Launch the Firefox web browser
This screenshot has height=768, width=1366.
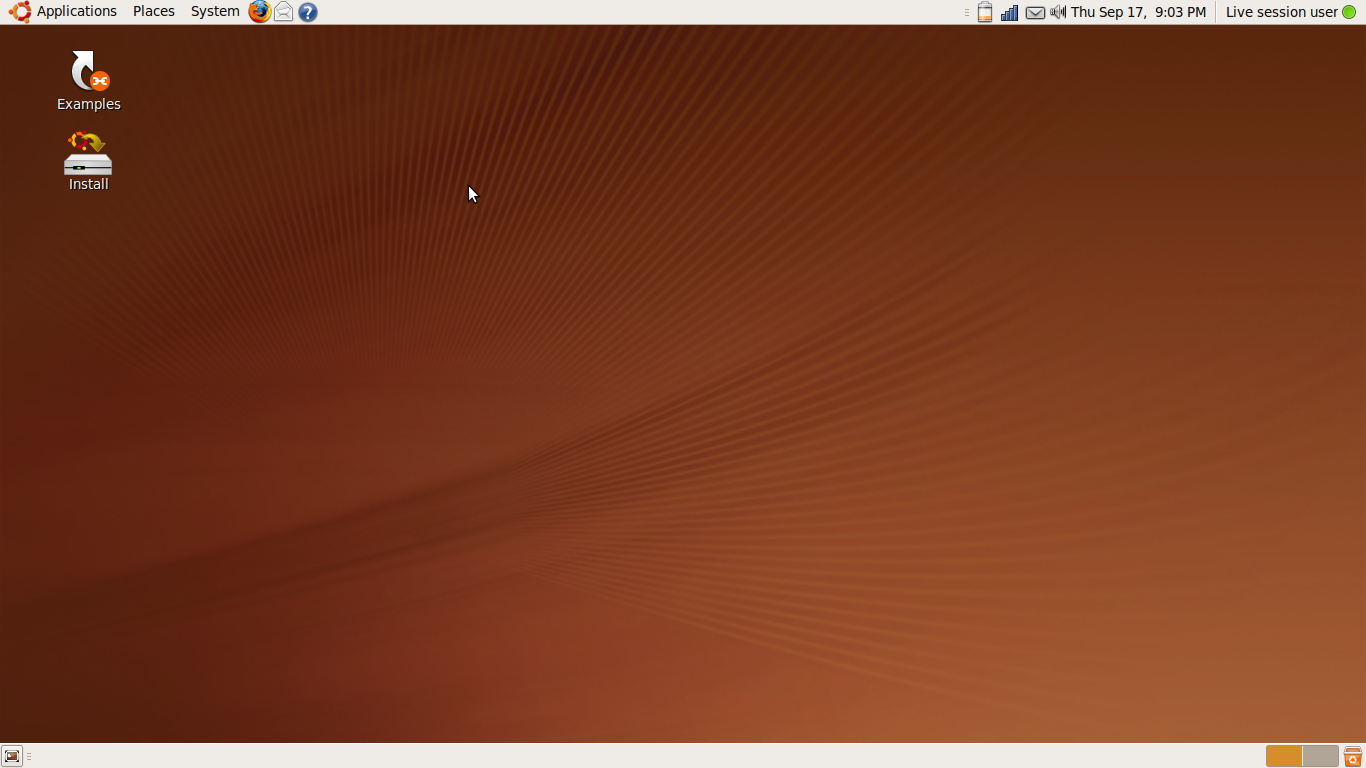click(260, 12)
